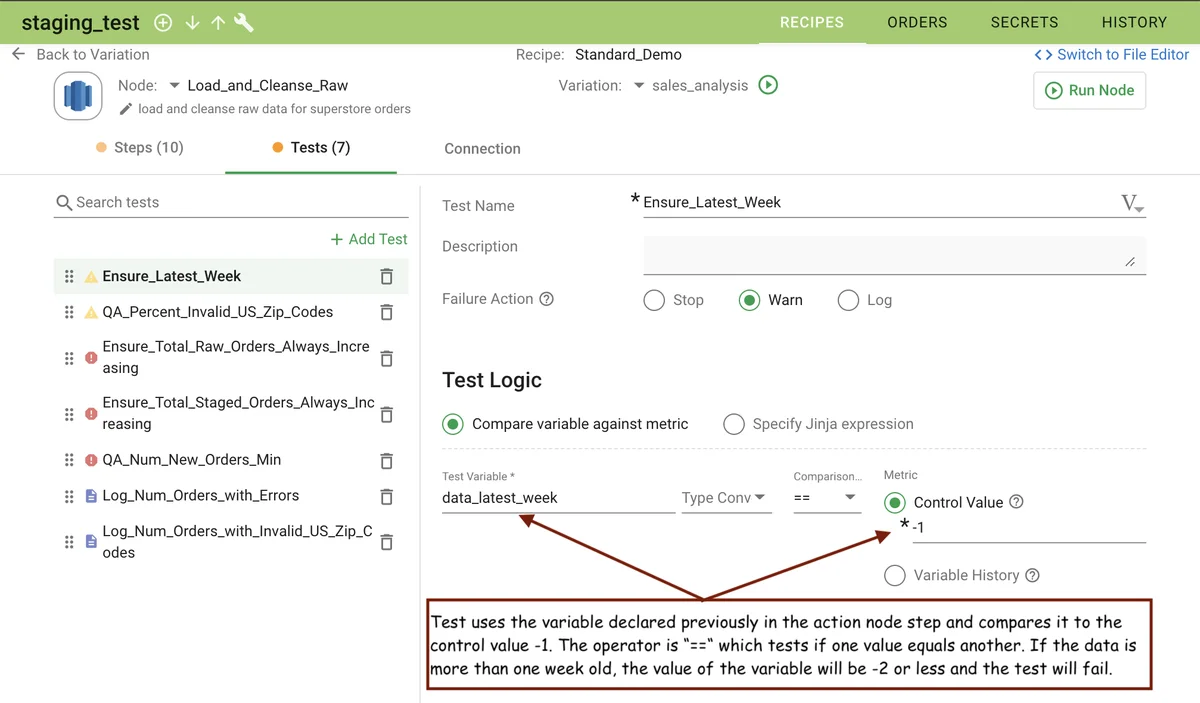Delete the Ensure_Latest_Week test via trash icon
Screen dimensions: 1200x703
386,277
